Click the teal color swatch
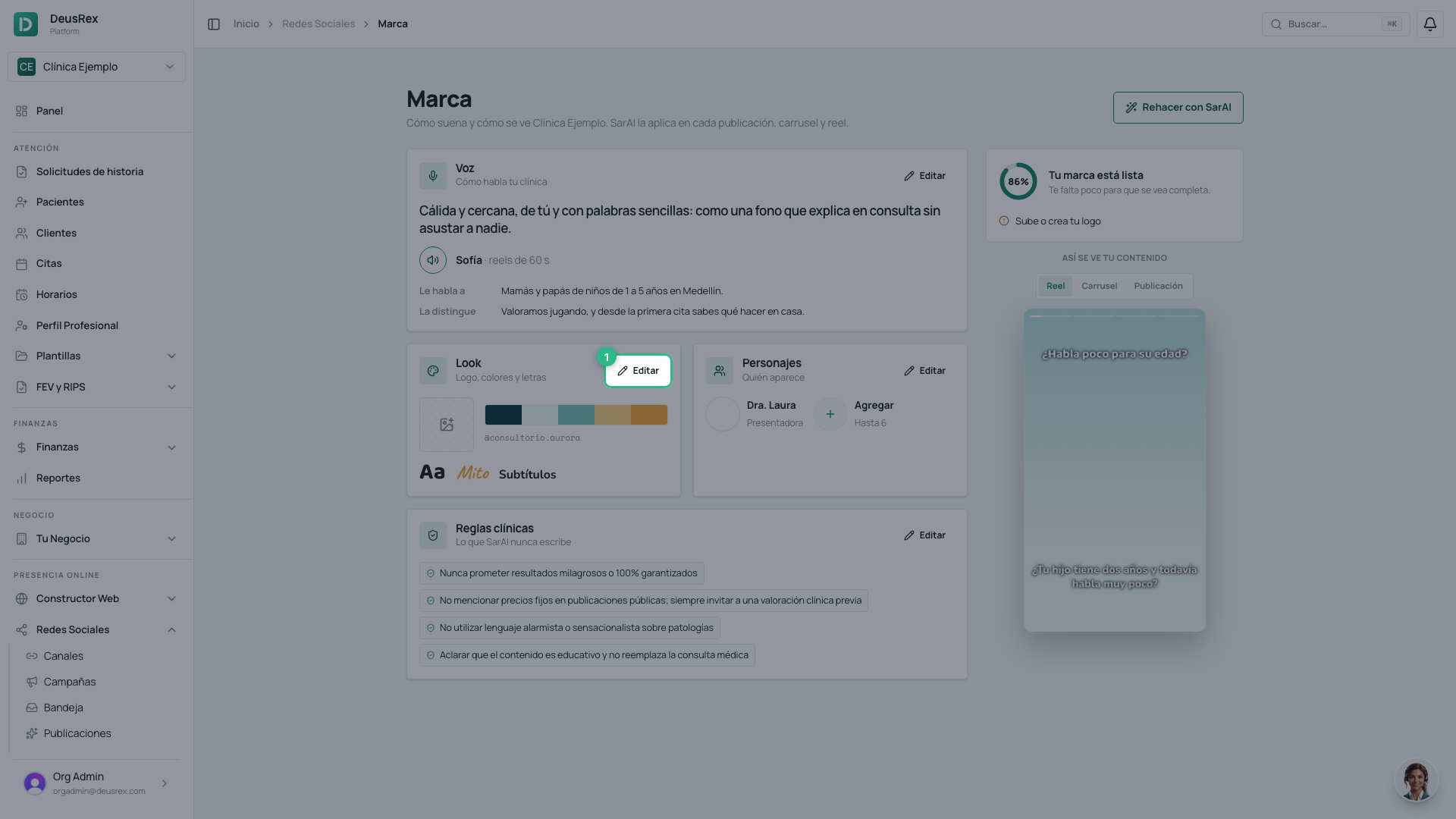The image size is (1456, 819). click(576, 415)
